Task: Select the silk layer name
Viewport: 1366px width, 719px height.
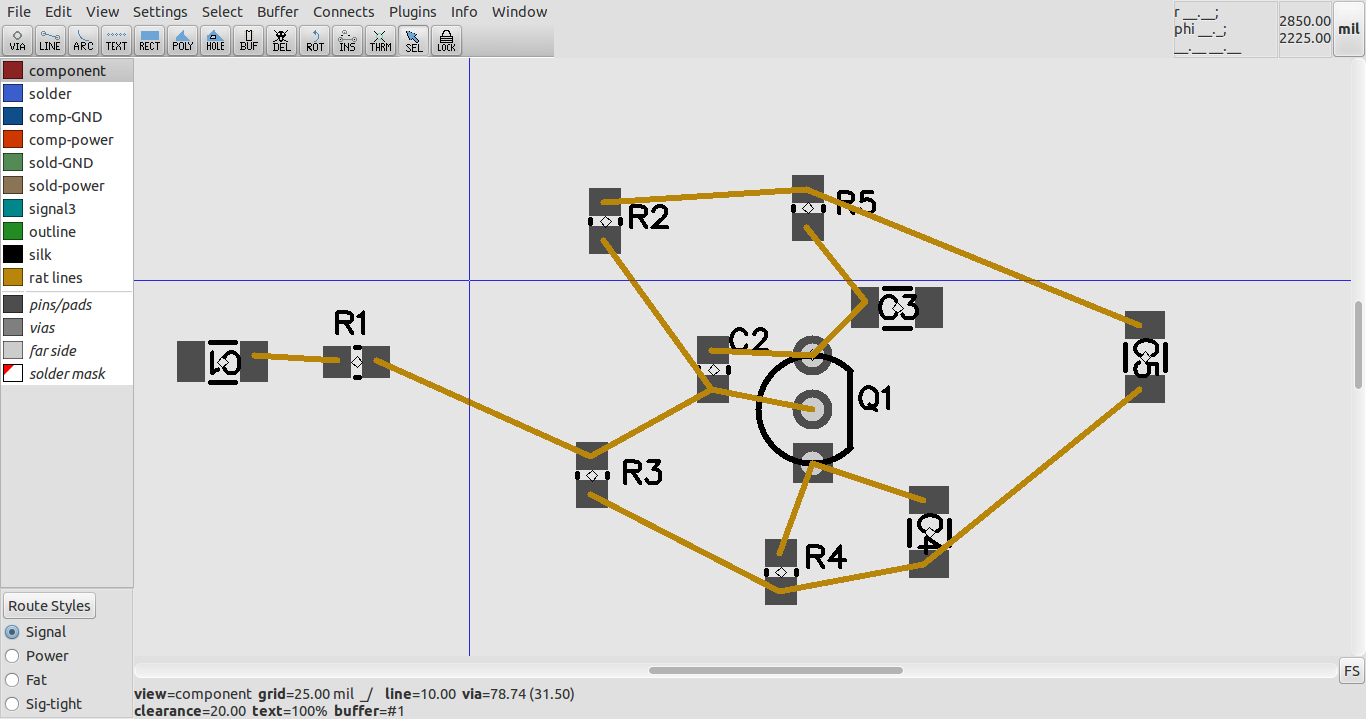Action: pos(40,255)
